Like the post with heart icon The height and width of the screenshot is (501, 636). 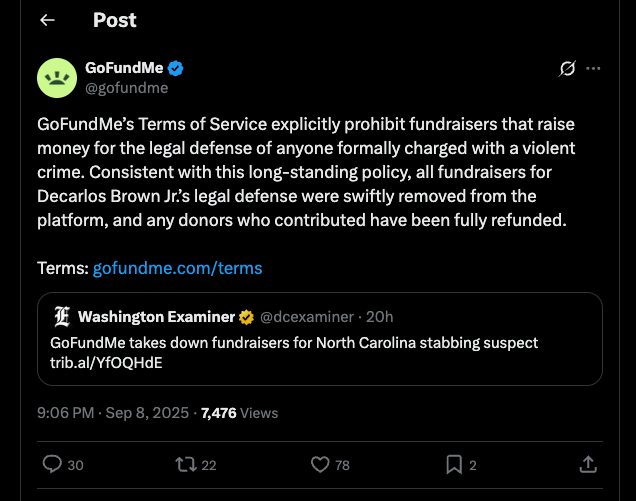click(x=320, y=464)
